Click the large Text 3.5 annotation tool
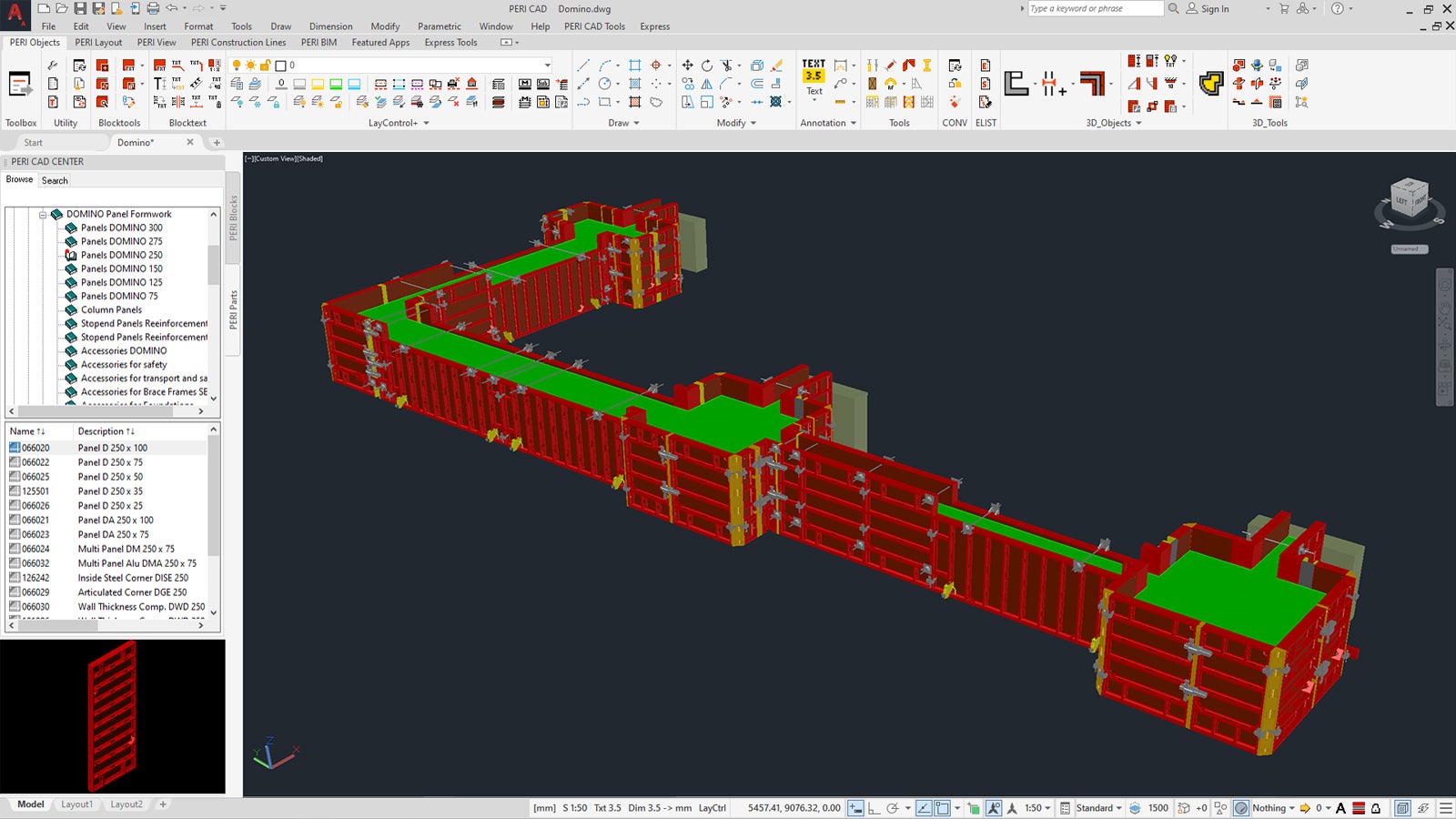The width and height of the screenshot is (1456, 819). pos(814,71)
